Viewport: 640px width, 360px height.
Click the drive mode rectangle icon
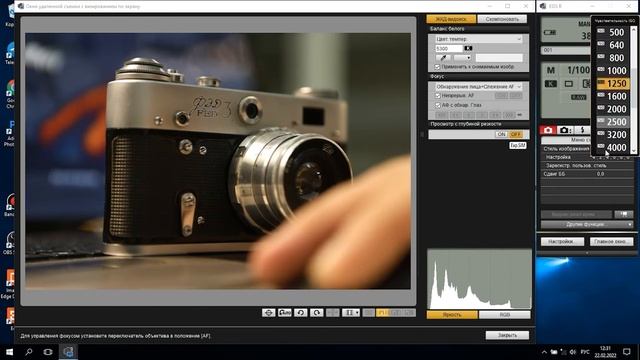point(569,84)
